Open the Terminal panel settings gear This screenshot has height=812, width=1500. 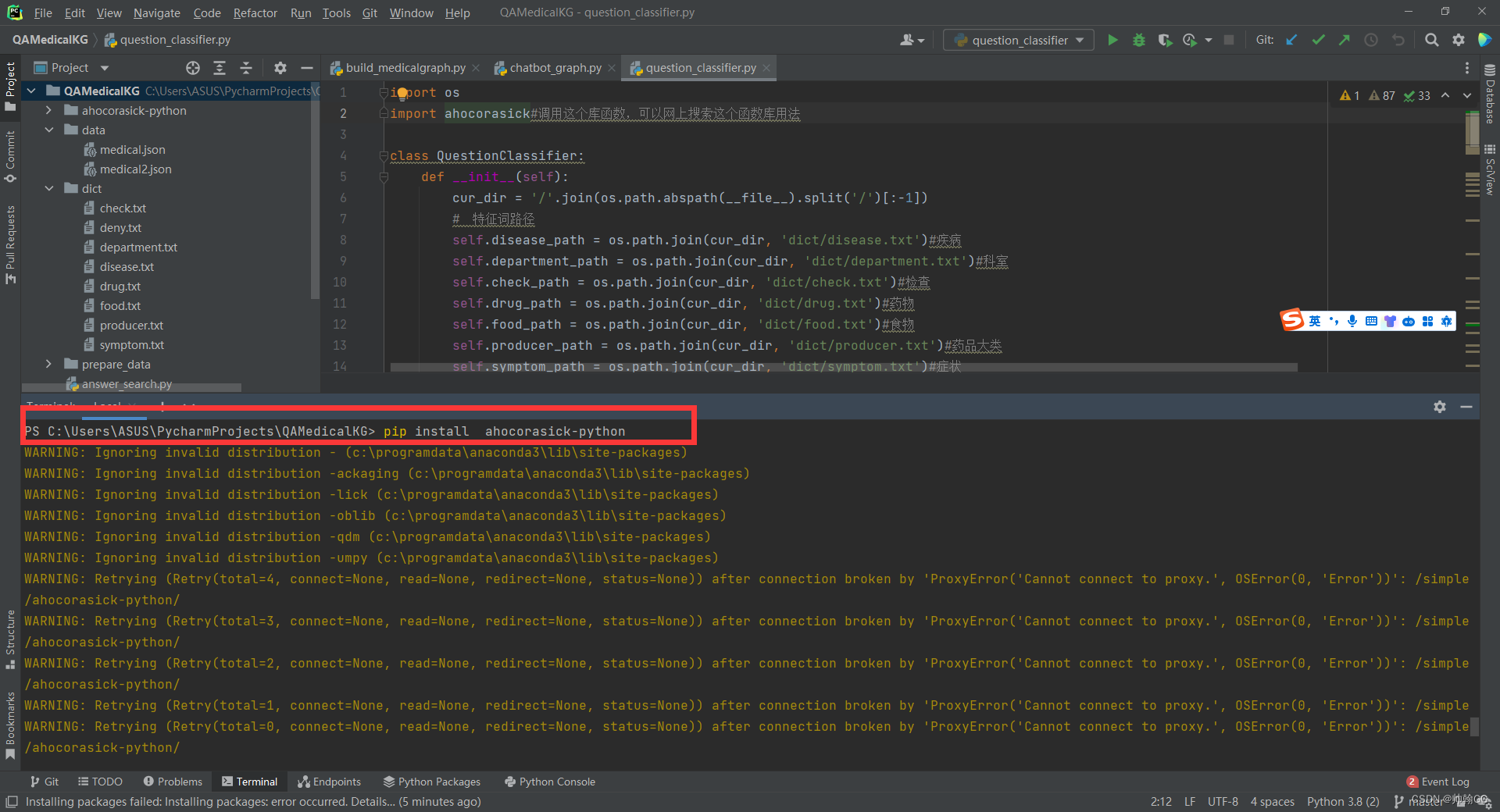point(1440,407)
